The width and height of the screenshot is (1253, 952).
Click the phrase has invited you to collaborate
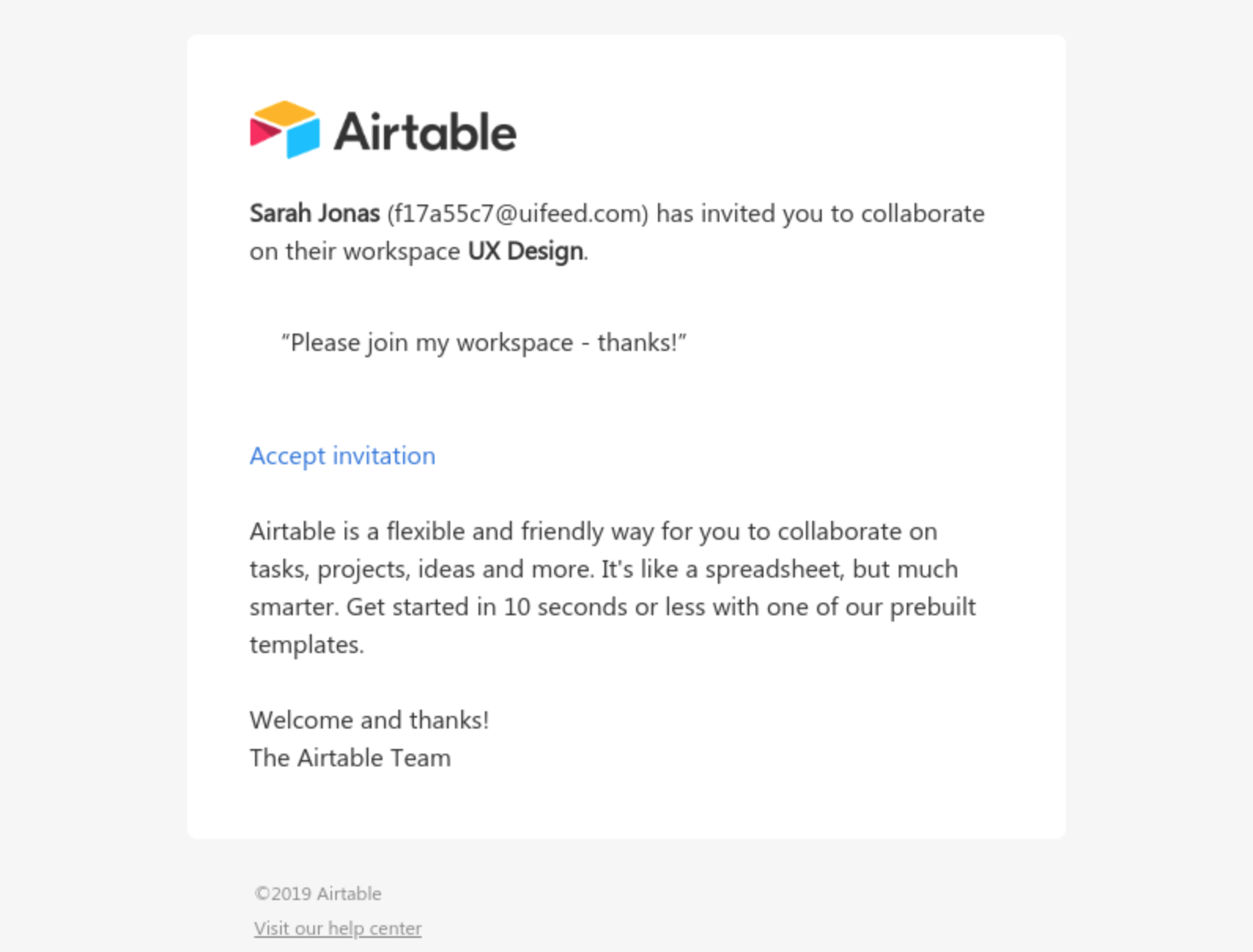coord(820,213)
